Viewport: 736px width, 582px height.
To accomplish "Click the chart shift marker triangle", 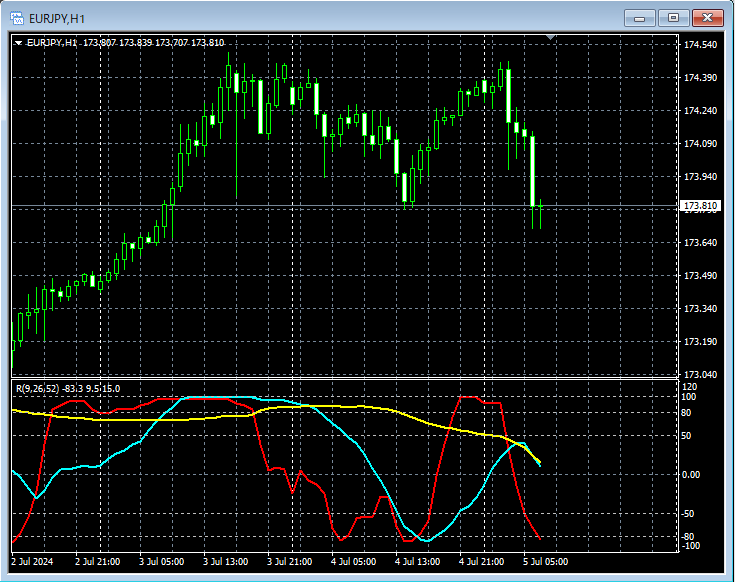I will coord(551,37).
